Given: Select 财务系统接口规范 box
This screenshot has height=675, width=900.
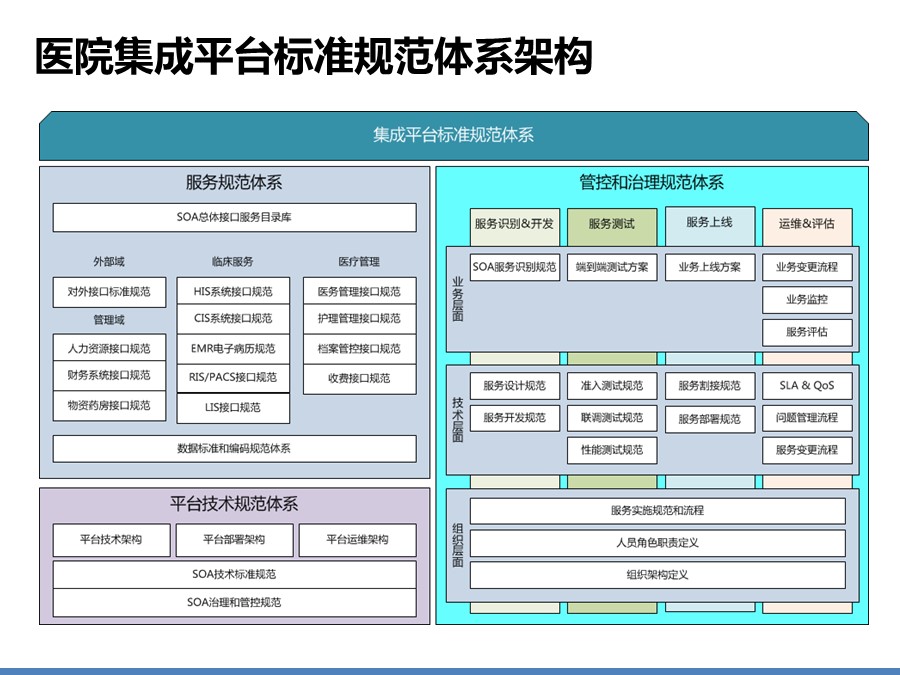Looking at the screenshot, I should pos(109,375).
